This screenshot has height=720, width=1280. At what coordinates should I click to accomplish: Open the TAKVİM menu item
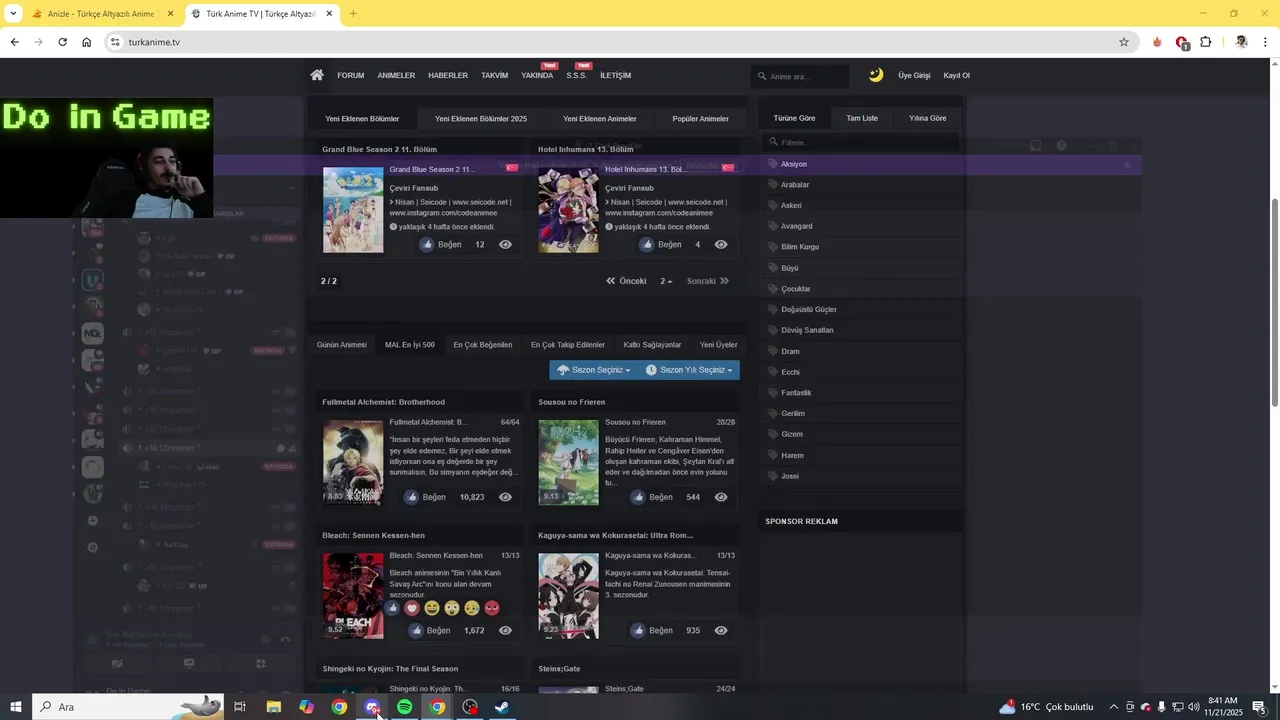[494, 76]
